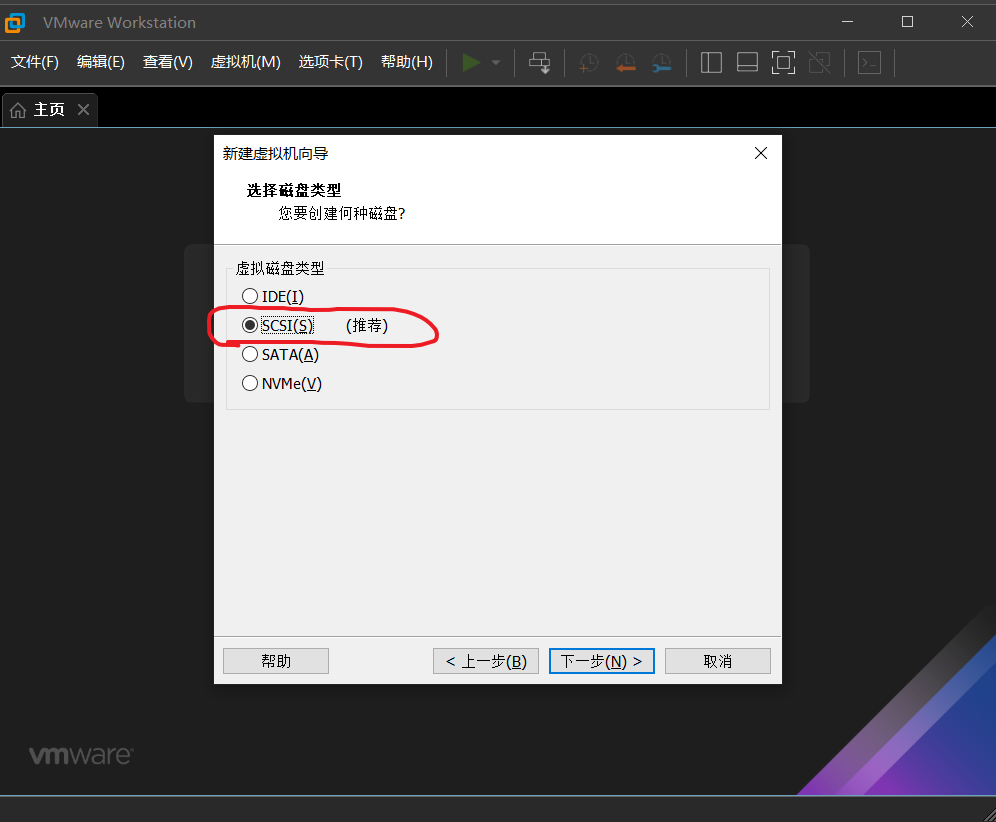Select the NVMe(V) disk type
The width and height of the screenshot is (996, 822).
(x=282, y=384)
